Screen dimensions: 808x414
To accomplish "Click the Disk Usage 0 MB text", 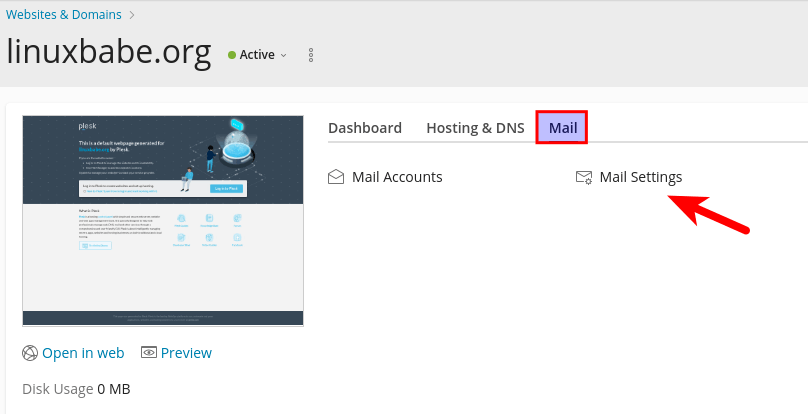I will pyautogui.click(x=76, y=388).
